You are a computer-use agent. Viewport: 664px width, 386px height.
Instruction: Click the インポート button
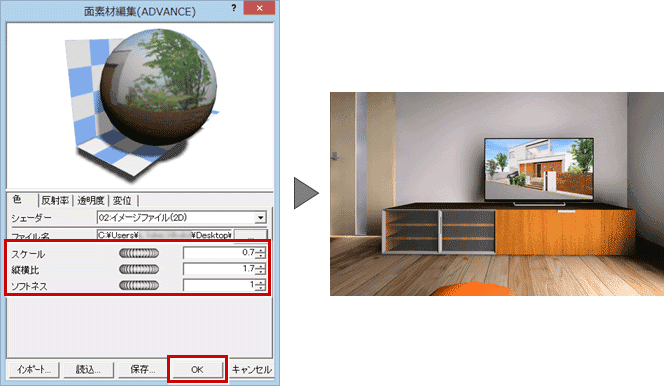[34, 369]
